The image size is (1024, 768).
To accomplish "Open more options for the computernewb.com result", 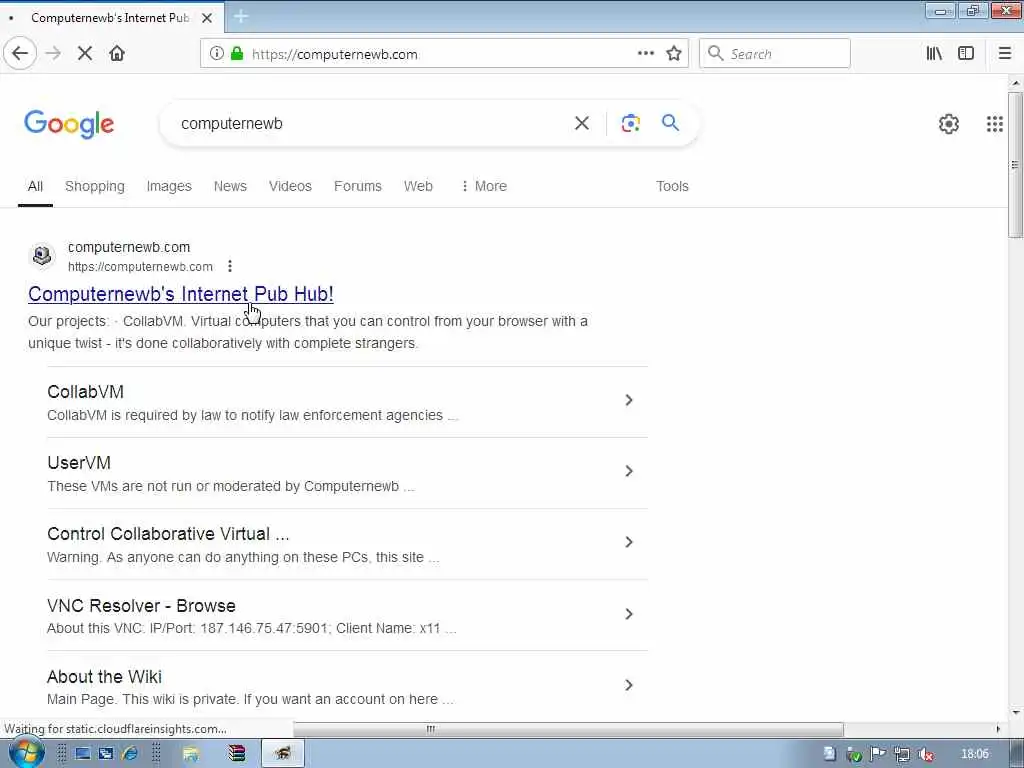I will click(230, 266).
